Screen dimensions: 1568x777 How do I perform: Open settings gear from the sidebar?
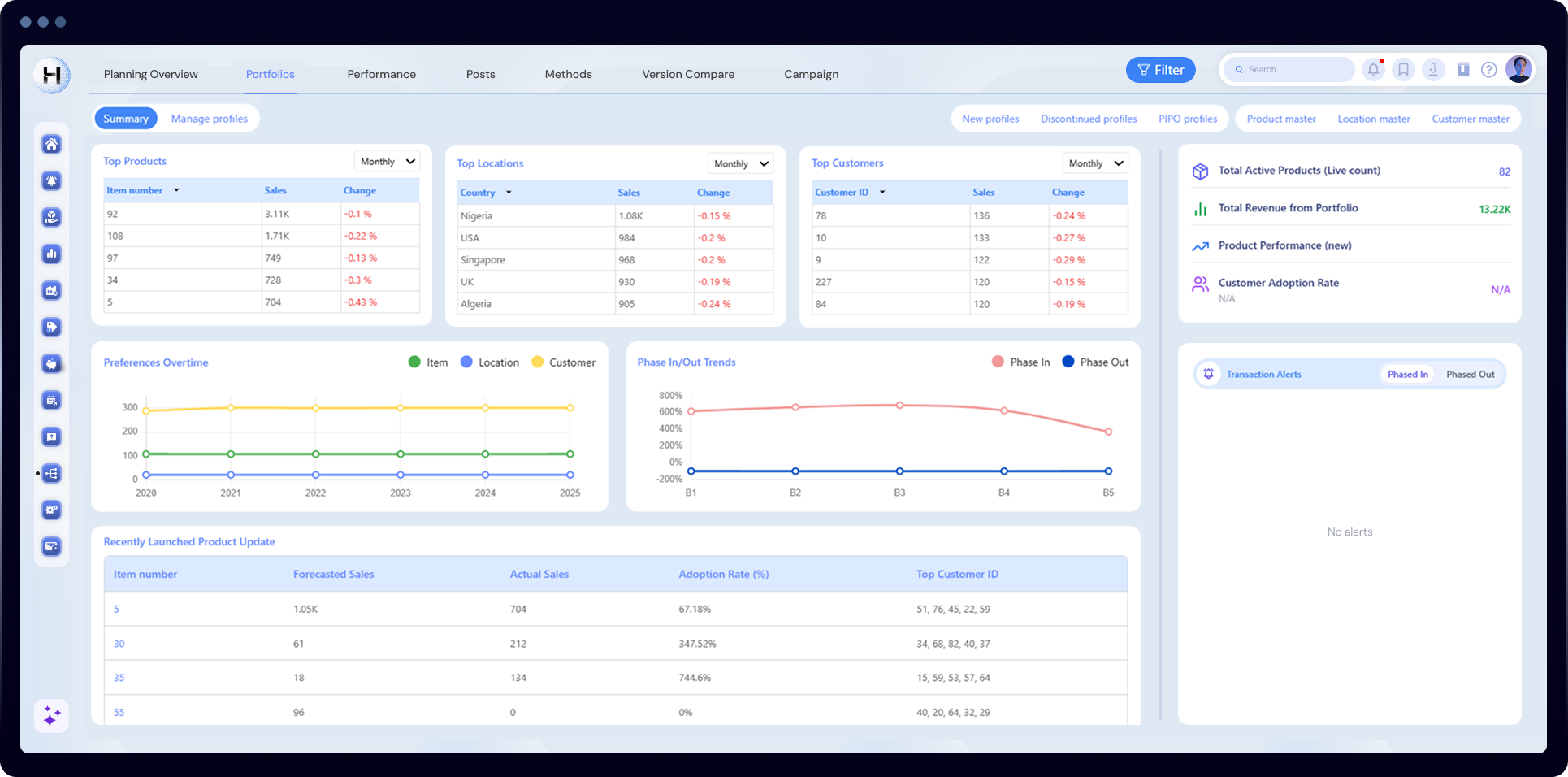coord(51,510)
